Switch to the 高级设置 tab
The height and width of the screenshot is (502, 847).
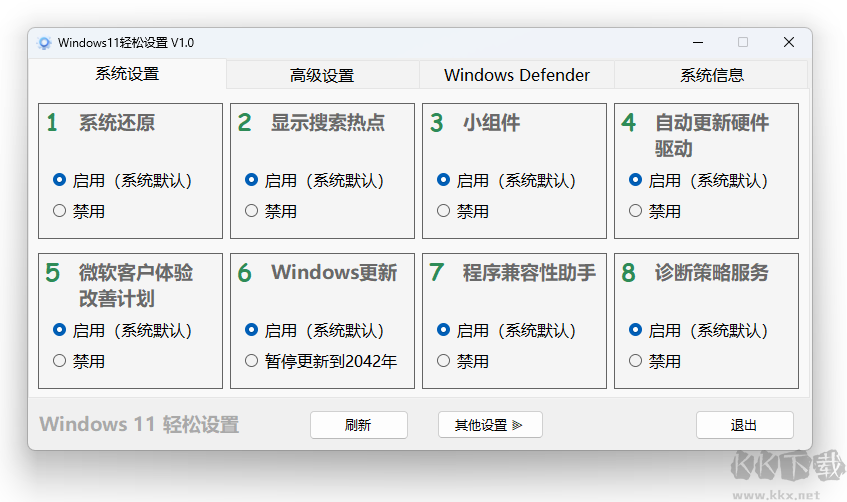(322, 75)
